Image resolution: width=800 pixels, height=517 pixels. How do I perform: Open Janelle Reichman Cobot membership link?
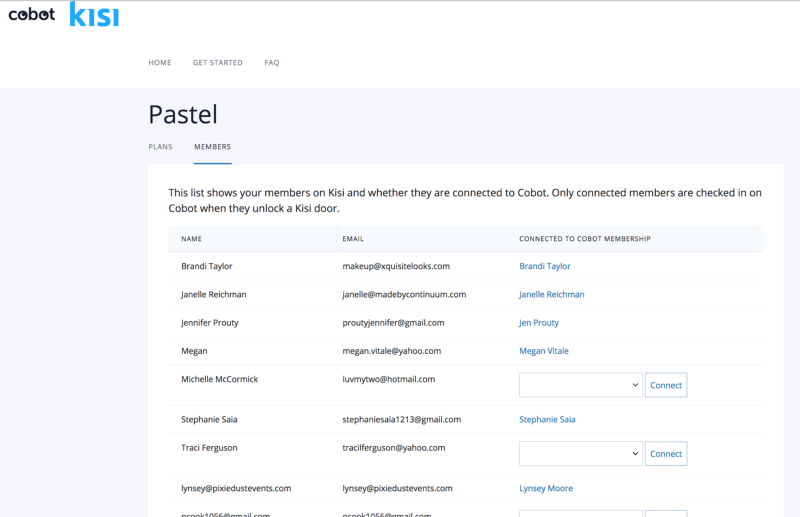[552, 294]
